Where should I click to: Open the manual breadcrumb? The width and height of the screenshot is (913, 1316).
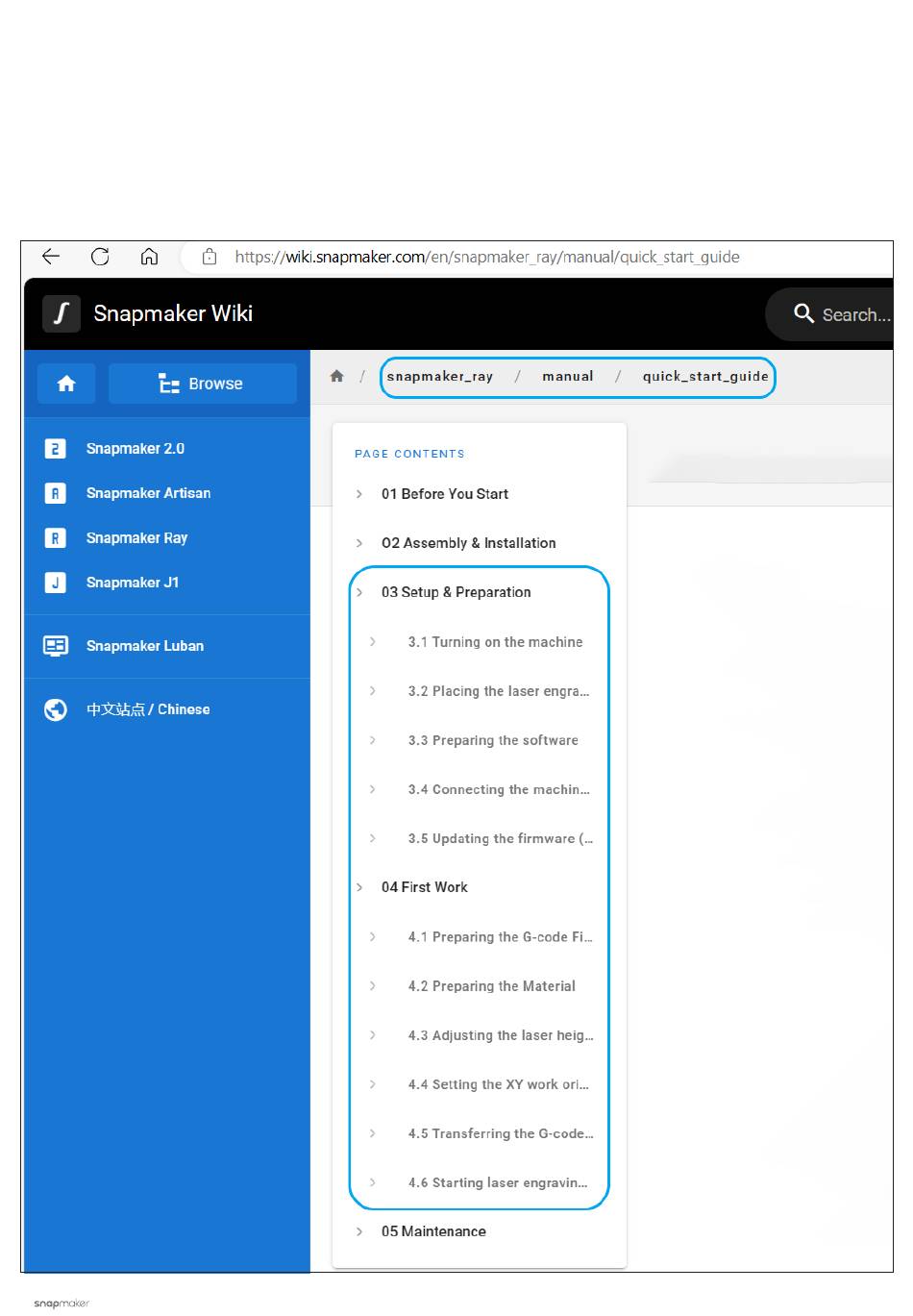tap(568, 376)
